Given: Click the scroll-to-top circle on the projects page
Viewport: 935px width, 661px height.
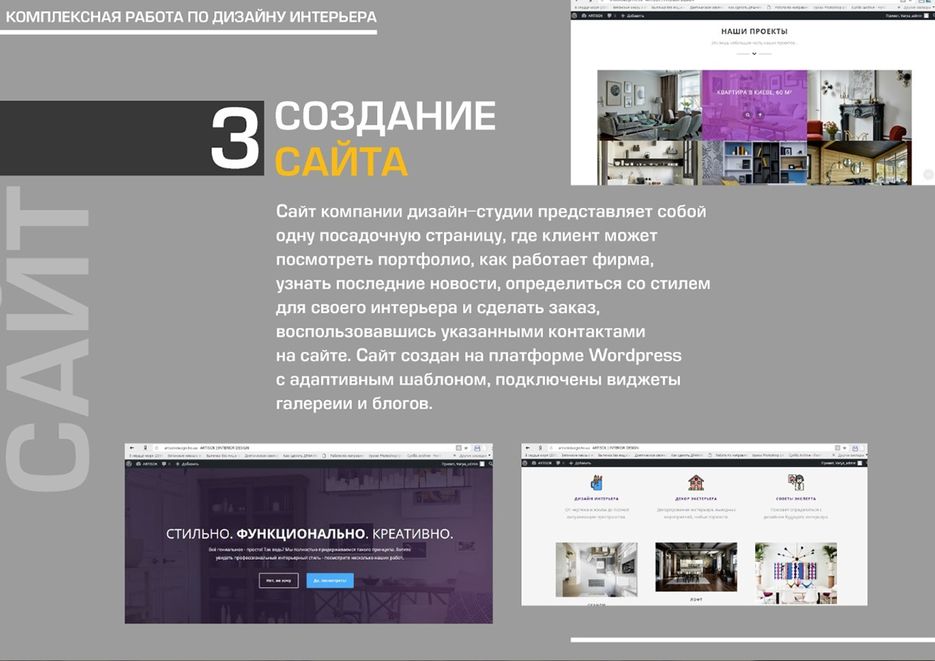Looking at the screenshot, I should [927, 174].
